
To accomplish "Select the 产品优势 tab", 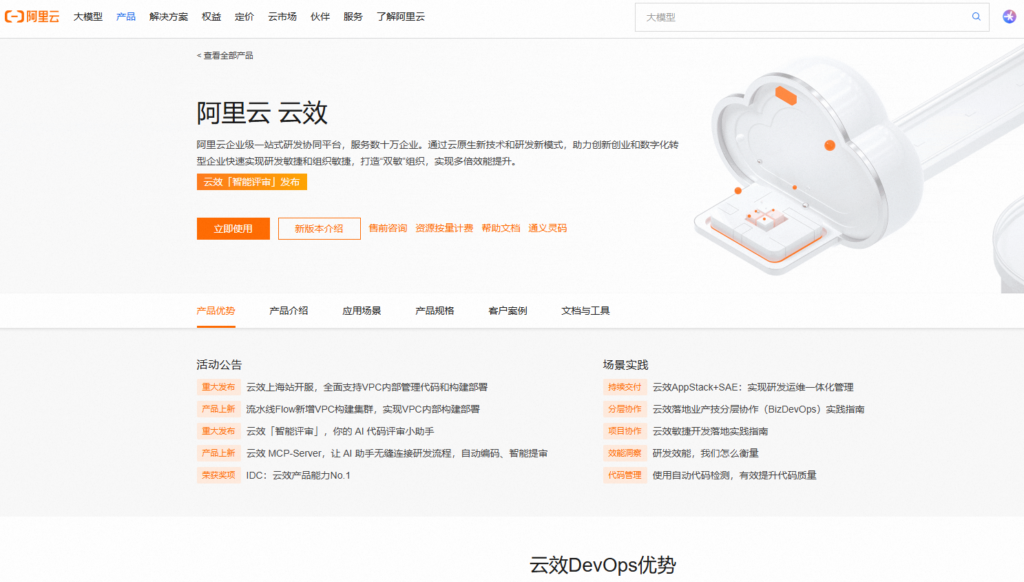I will click(216, 311).
